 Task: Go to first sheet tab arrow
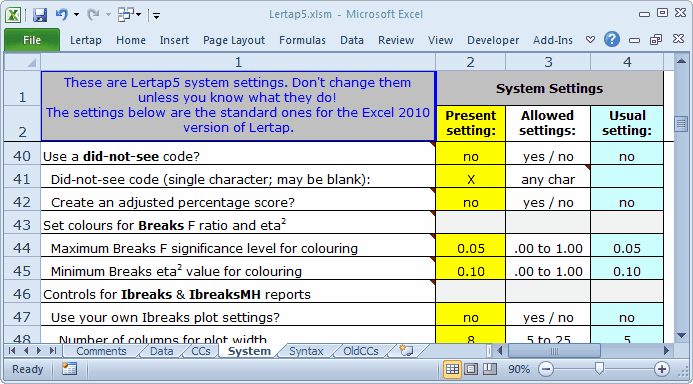[x=12, y=351]
